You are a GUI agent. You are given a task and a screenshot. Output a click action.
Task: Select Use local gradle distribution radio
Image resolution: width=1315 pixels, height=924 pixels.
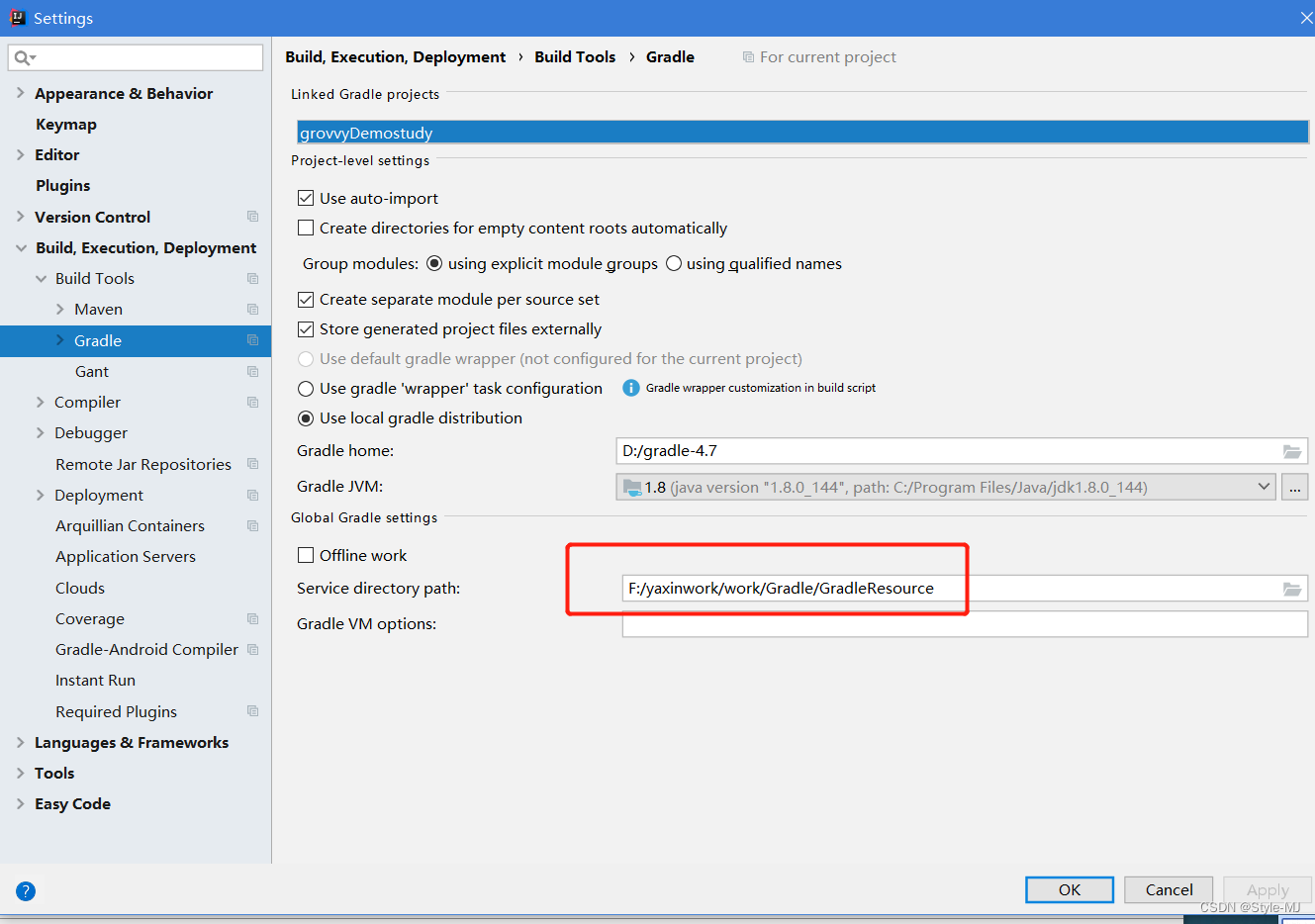pyautogui.click(x=306, y=417)
